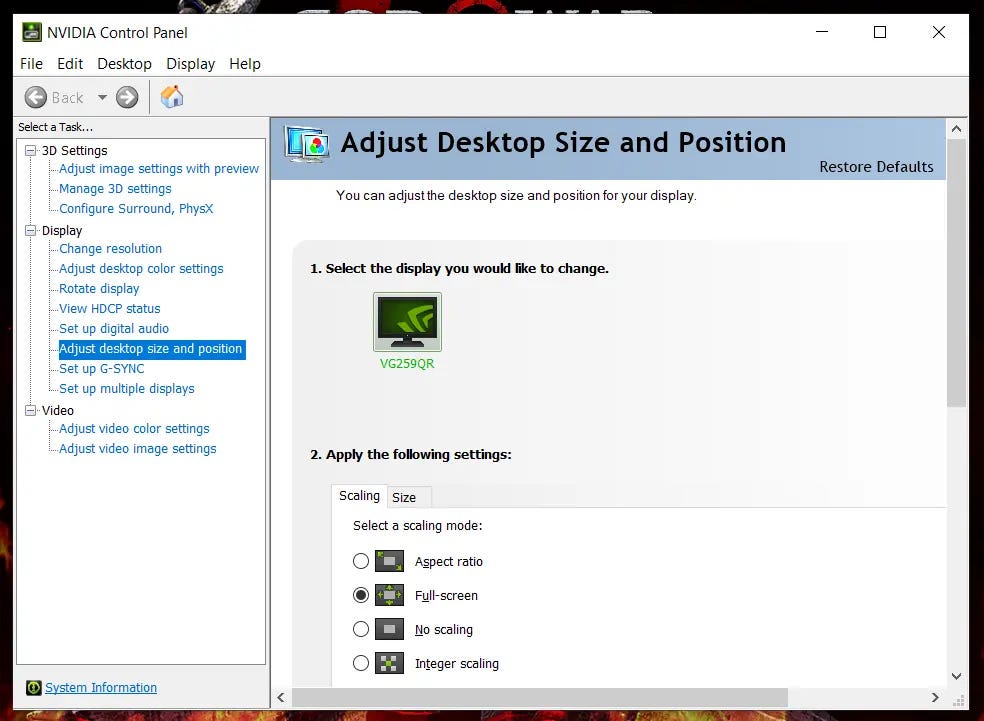Open Adjust video color settings
Viewport: 984px width, 721px height.
[x=134, y=429]
